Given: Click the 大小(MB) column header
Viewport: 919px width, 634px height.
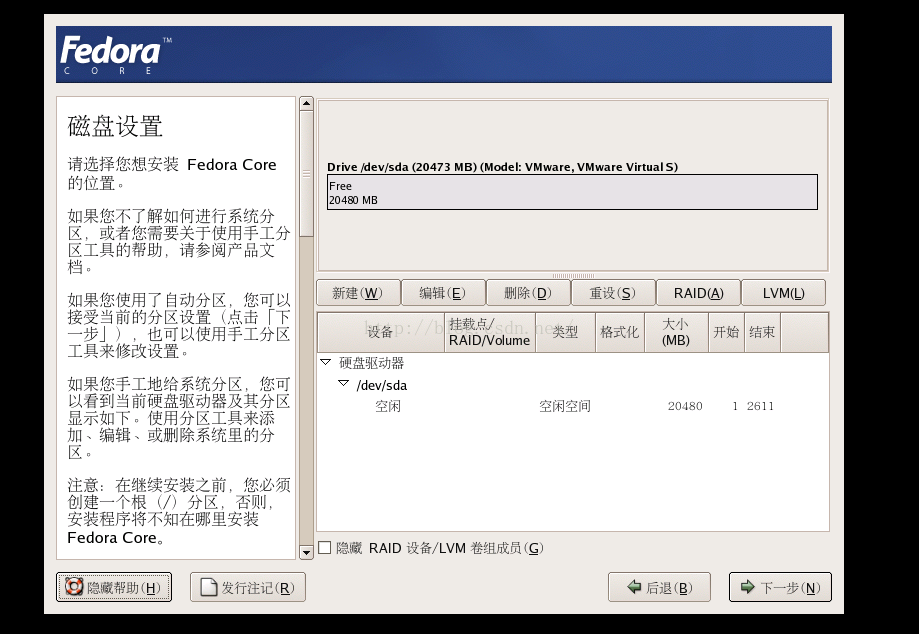Looking at the screenshot, I should pyautogui.click(x=676, y=332).
